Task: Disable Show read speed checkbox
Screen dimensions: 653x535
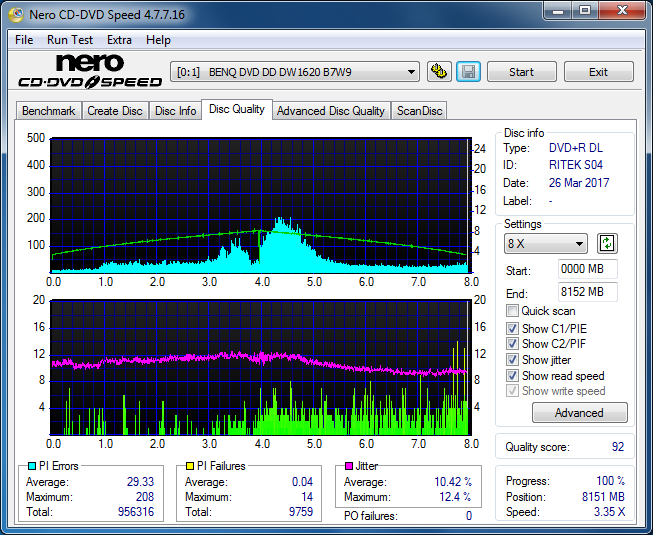Action: [x=513, y=376]
